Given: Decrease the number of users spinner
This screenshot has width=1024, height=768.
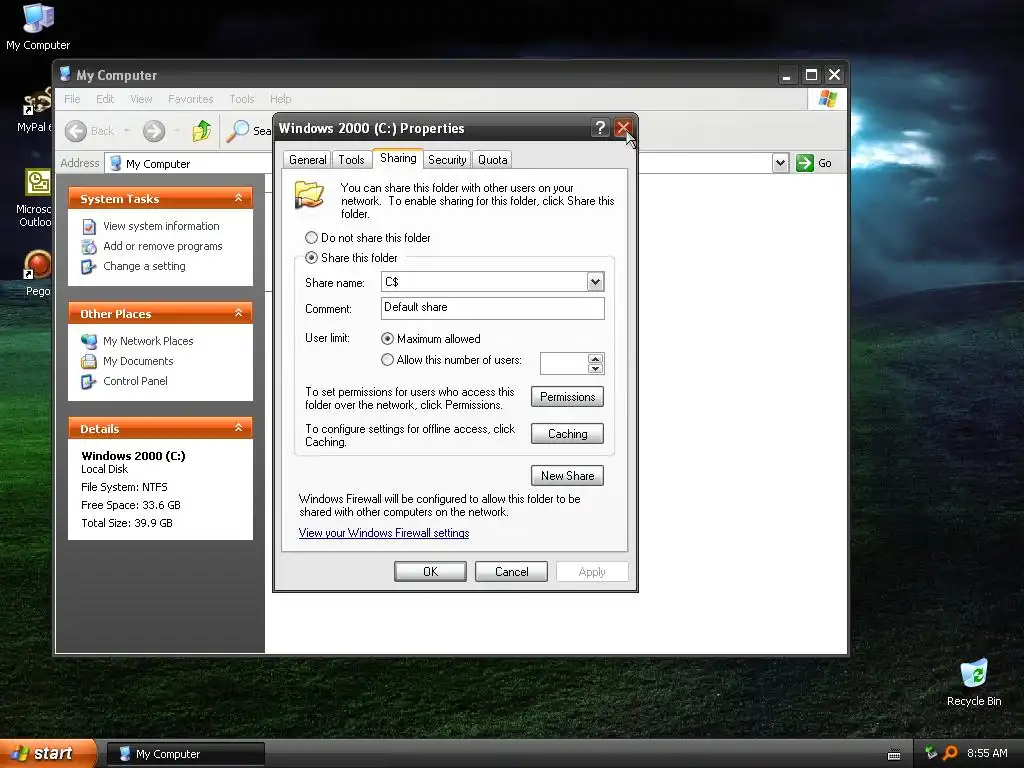Looking at the screenshot, I should coord(595,368).
